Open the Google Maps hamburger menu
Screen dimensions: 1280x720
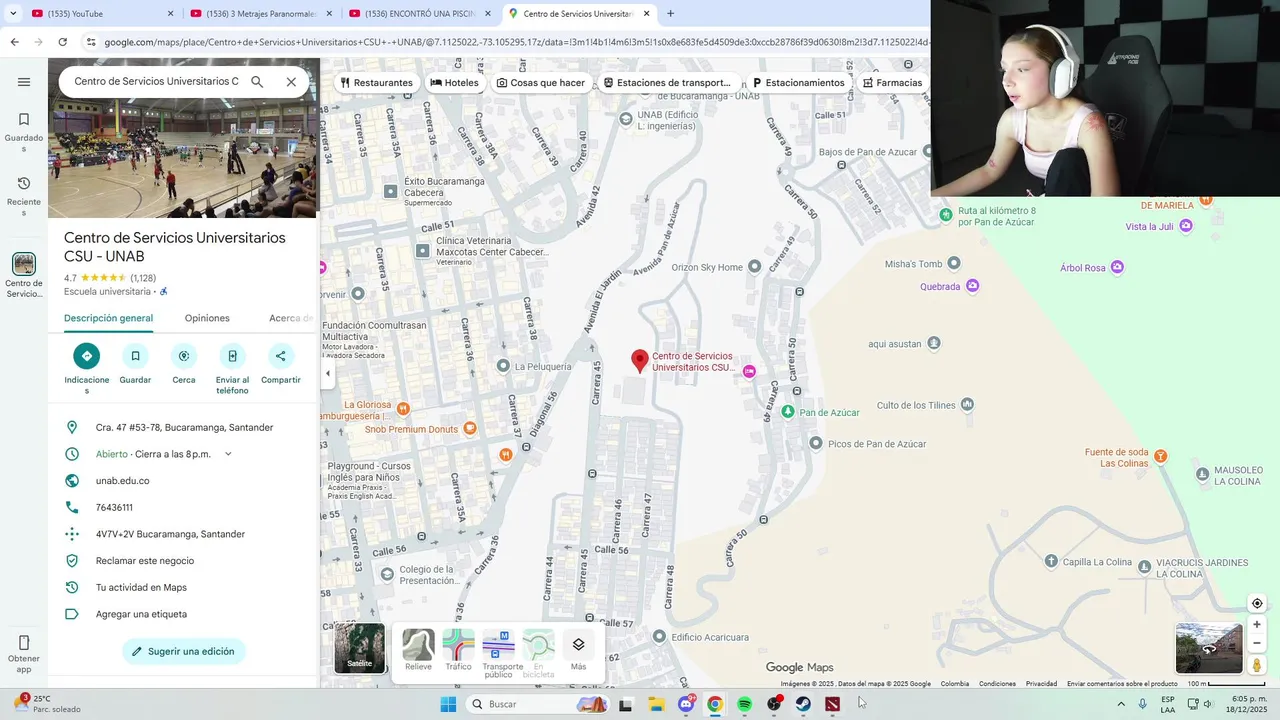pyautogui.click(x=24, y=82)
